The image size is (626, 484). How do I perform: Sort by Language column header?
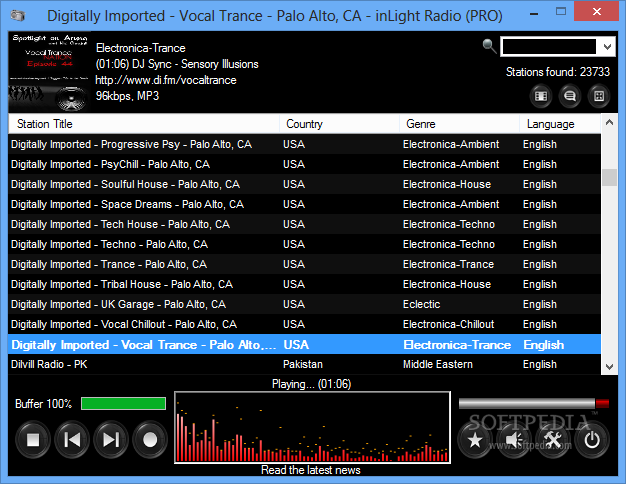560,124
